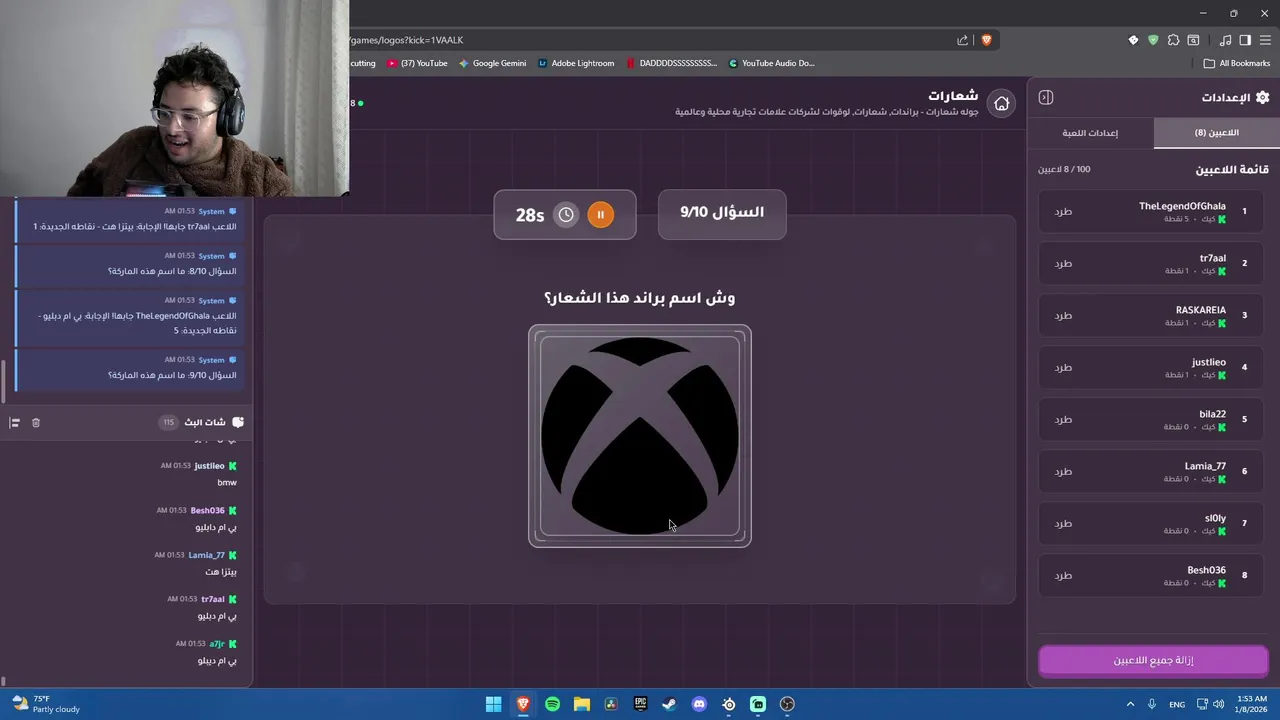
Task: Kick player Lamia_77
Action: pyautogui.click(x=1063, y=471)
